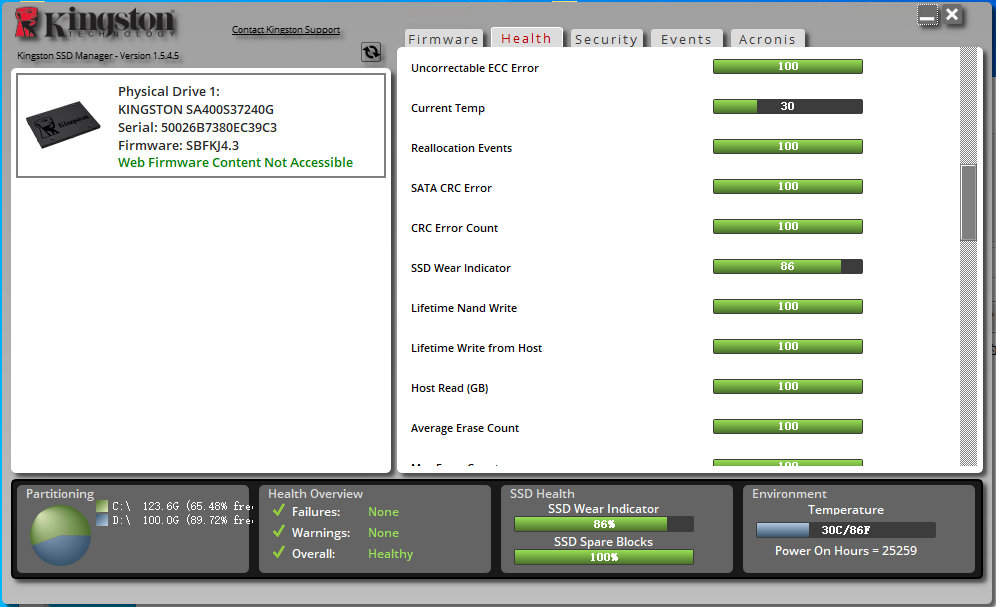Click the C:\ partition color swatch
Image resolution: width=996 pixels, height=607 pixels.
click(102, 506)
